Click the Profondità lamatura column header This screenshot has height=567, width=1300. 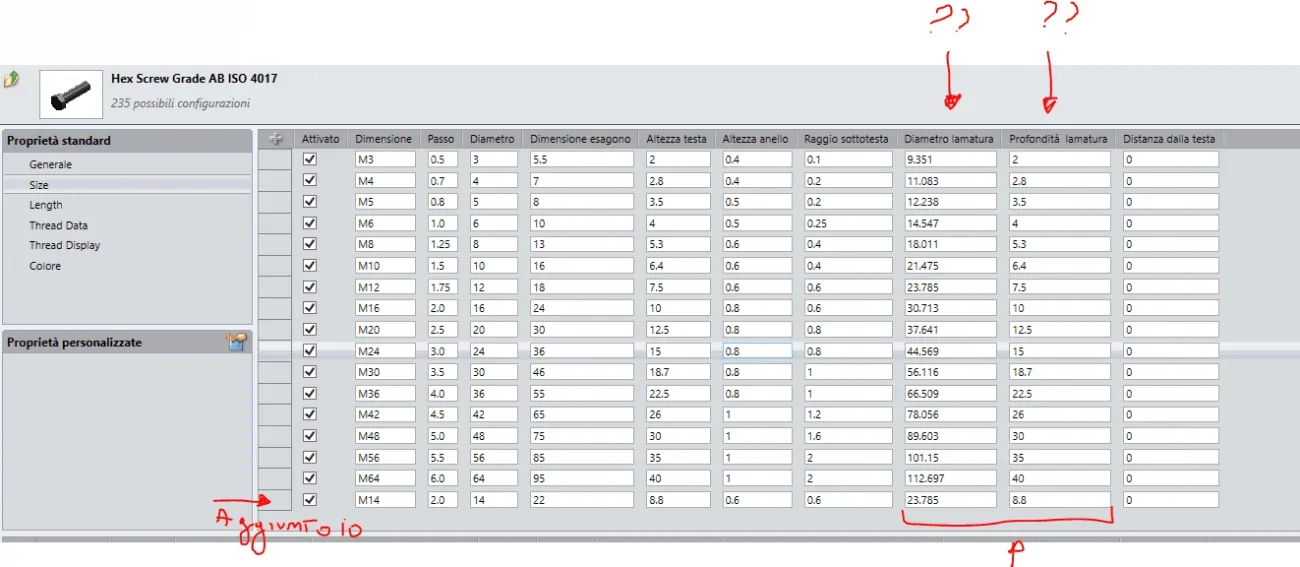pos(1059,139)
